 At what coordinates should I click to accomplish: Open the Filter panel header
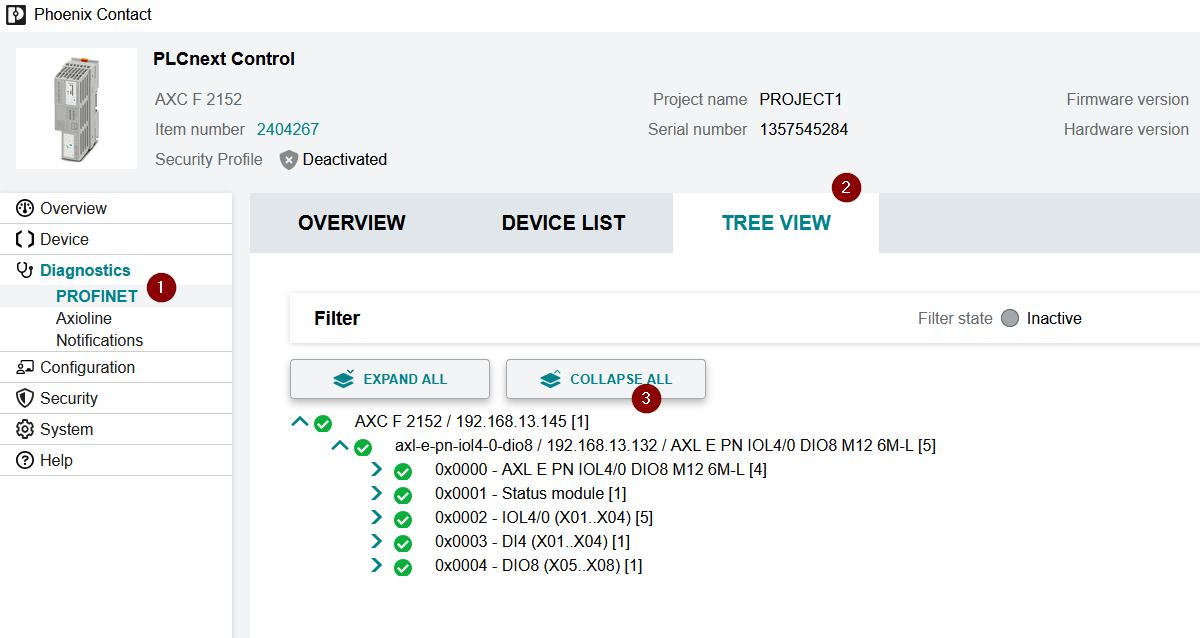(x=337, y=319)
